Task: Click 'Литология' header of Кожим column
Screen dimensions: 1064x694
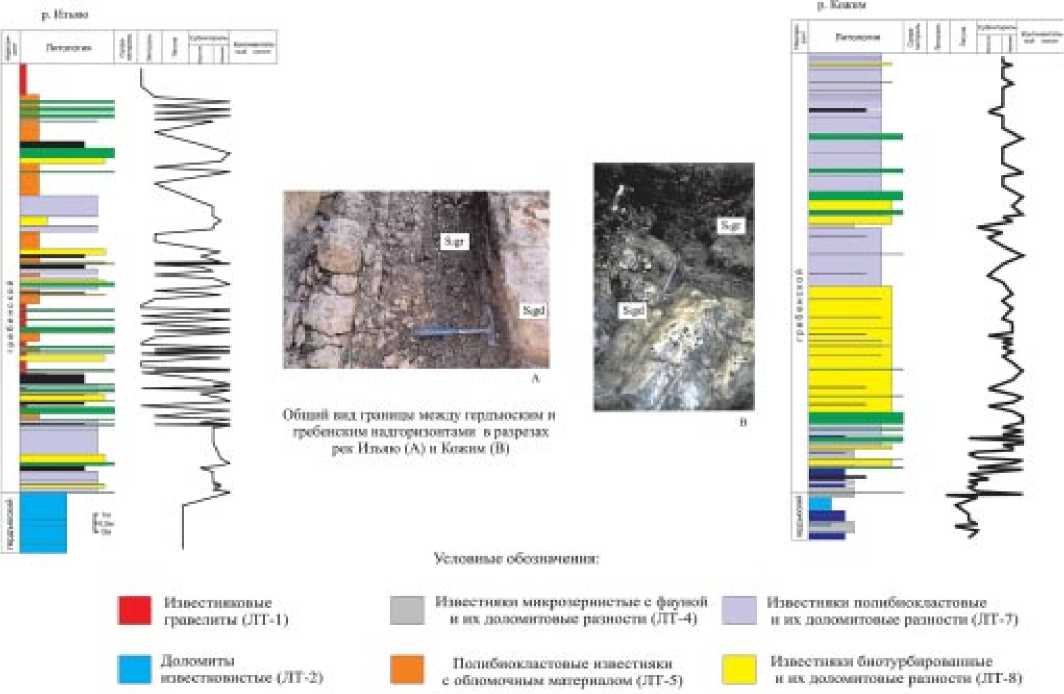Action: [858, 37]
